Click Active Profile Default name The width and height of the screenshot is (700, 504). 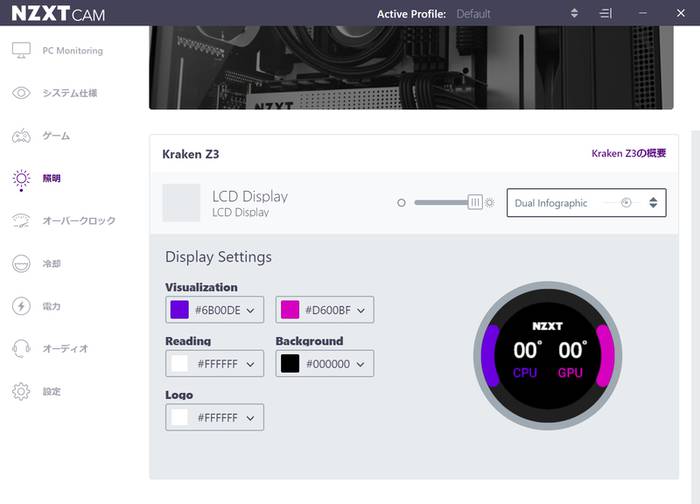[473, 14]
